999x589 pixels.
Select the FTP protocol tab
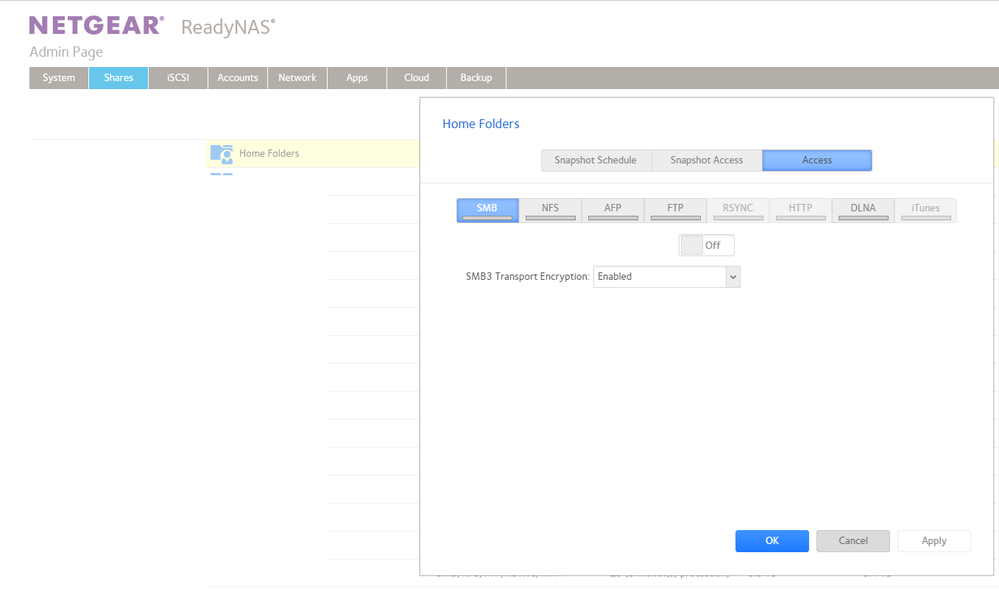tap(676, 209)
